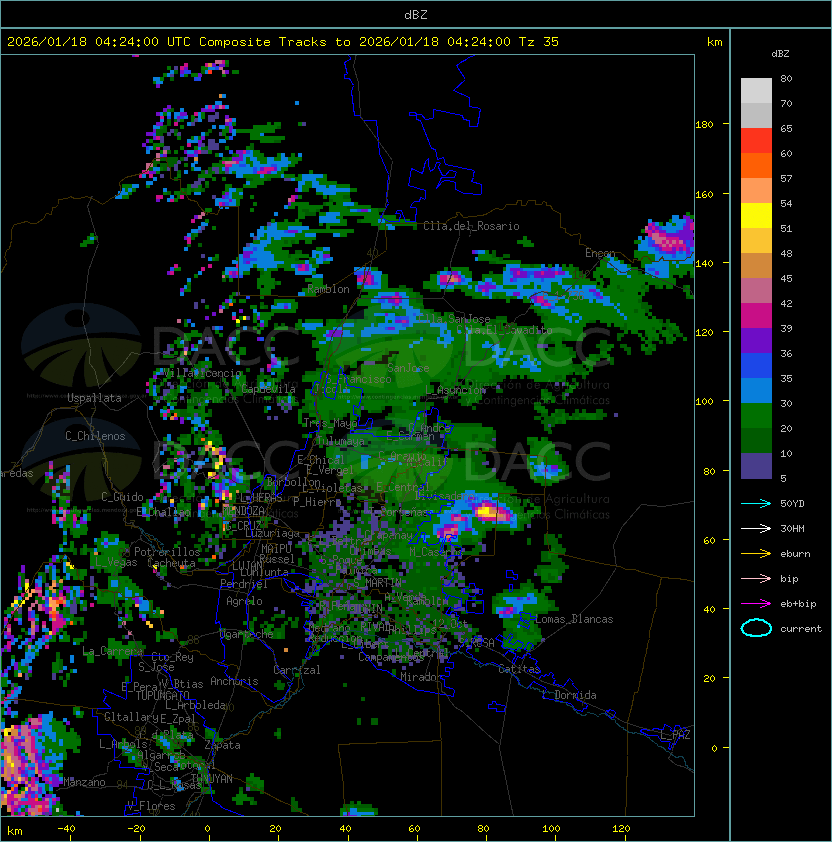Click the 'dBZ' label above the color scale
This screenshot has width=832, height=842.
click(x=780, y=54)
